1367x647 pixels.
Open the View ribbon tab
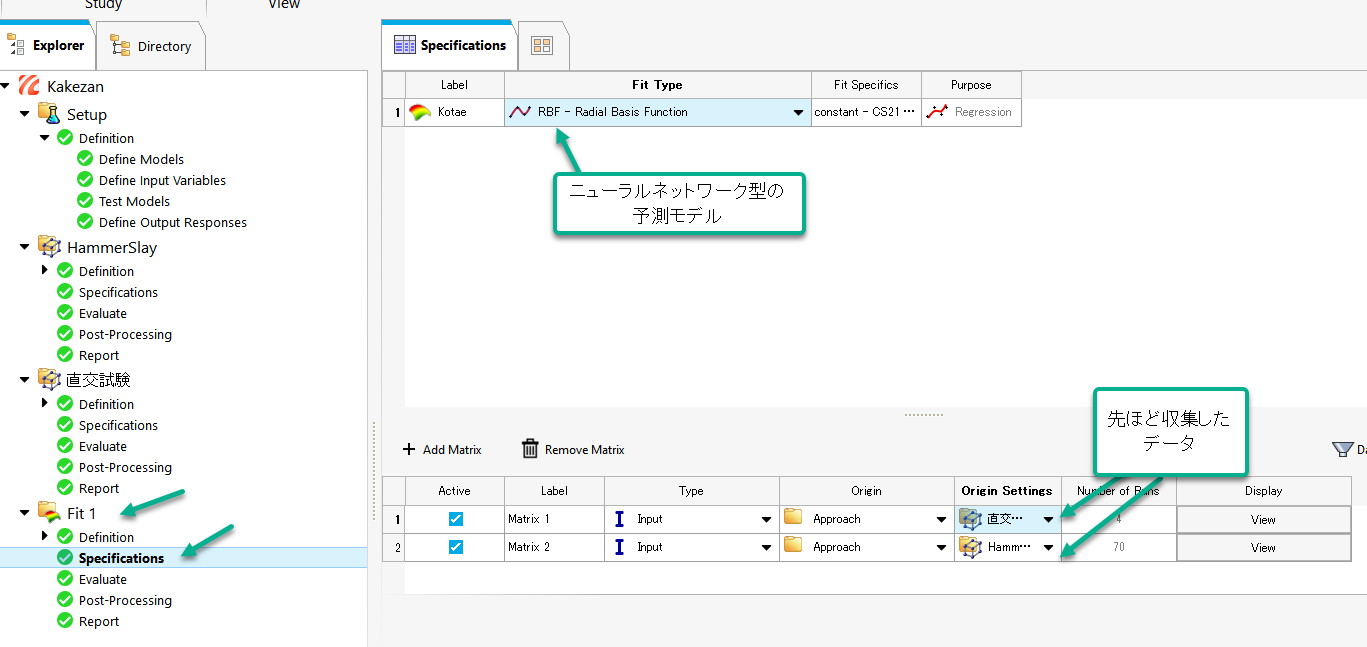[285, 5]
